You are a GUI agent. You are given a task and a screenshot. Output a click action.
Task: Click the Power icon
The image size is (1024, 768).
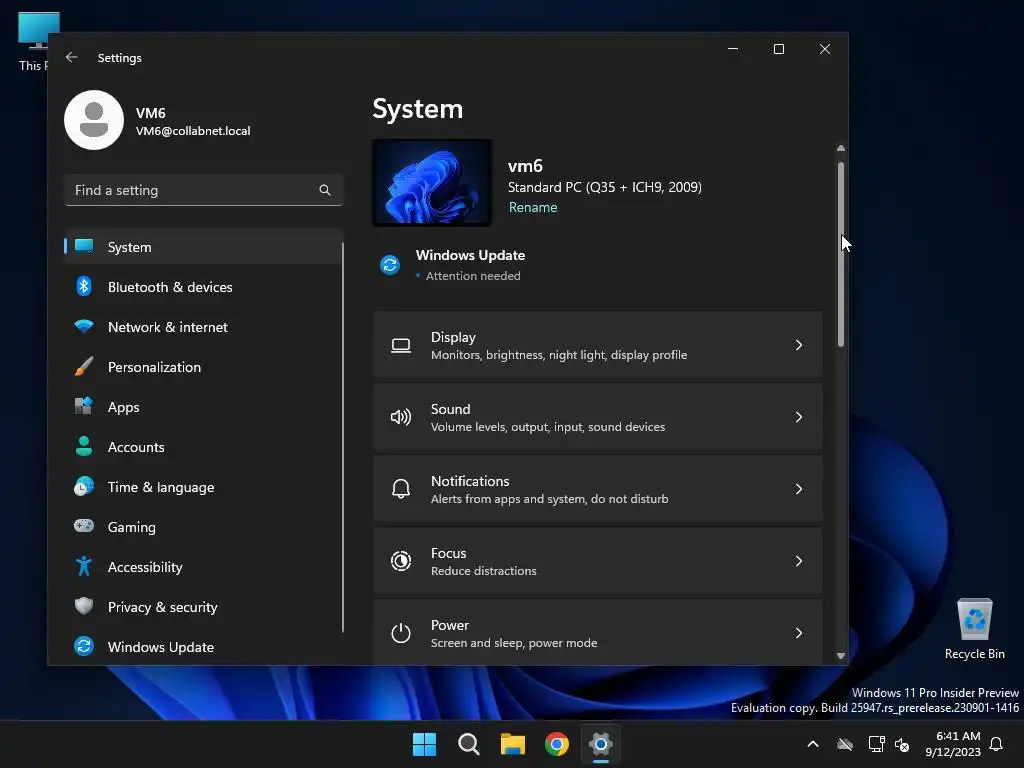point(401,633)
